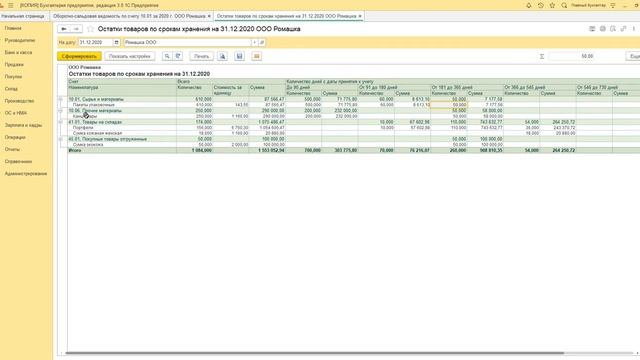
Task: Collapse the 10.01 Сырье и материалы group
Action: [60, 99]
